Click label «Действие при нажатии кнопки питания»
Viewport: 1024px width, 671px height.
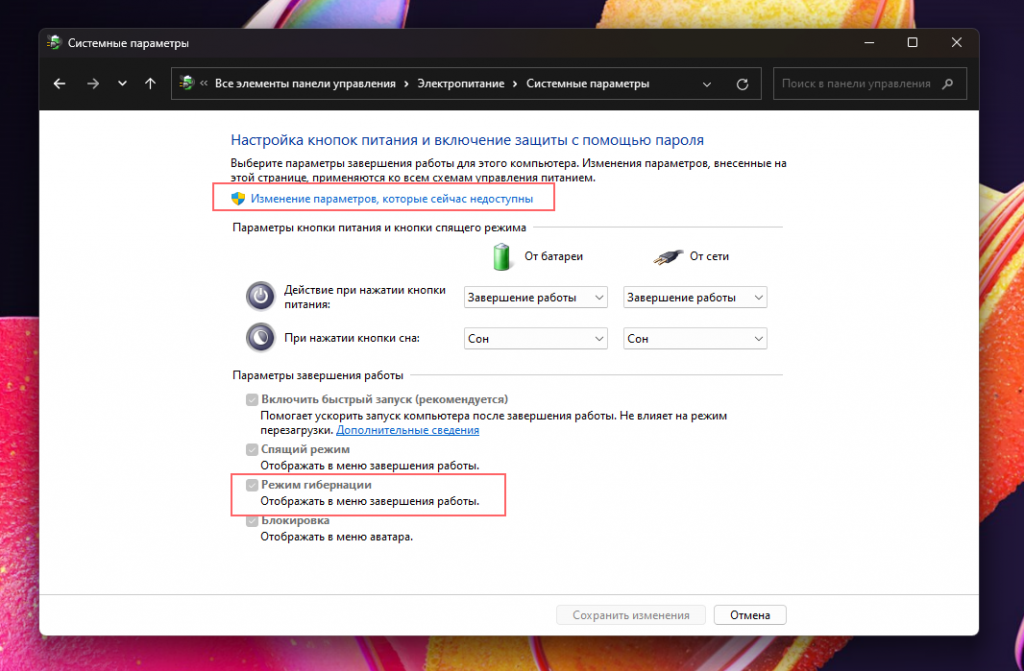pos(364,297)
